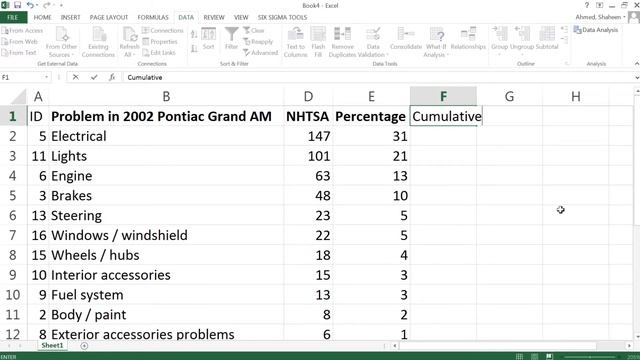Switch to FORMULAS tab
This screenshot has width=640, height=360.
tap(153, 18)
